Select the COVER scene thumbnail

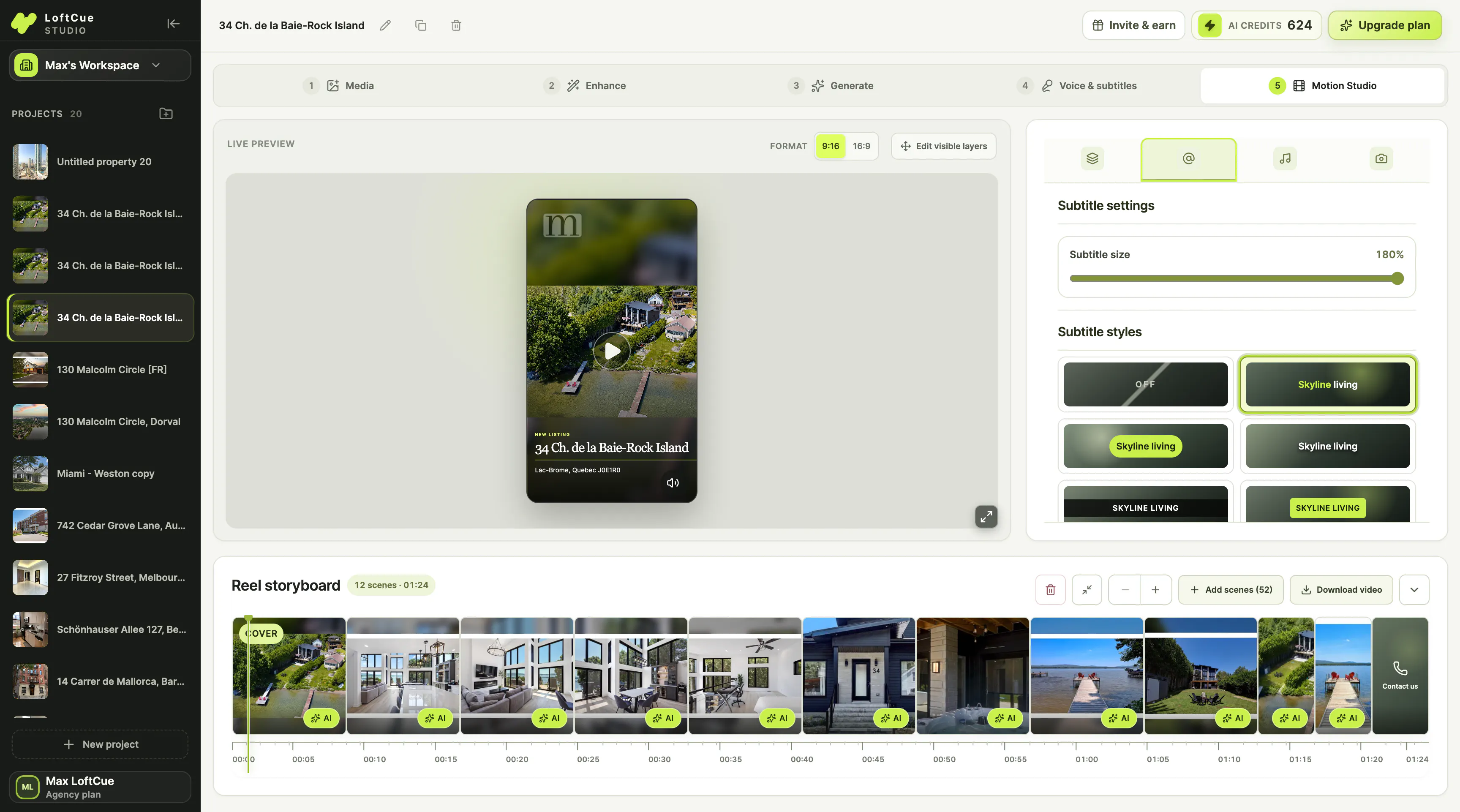(x=289, y=676)
